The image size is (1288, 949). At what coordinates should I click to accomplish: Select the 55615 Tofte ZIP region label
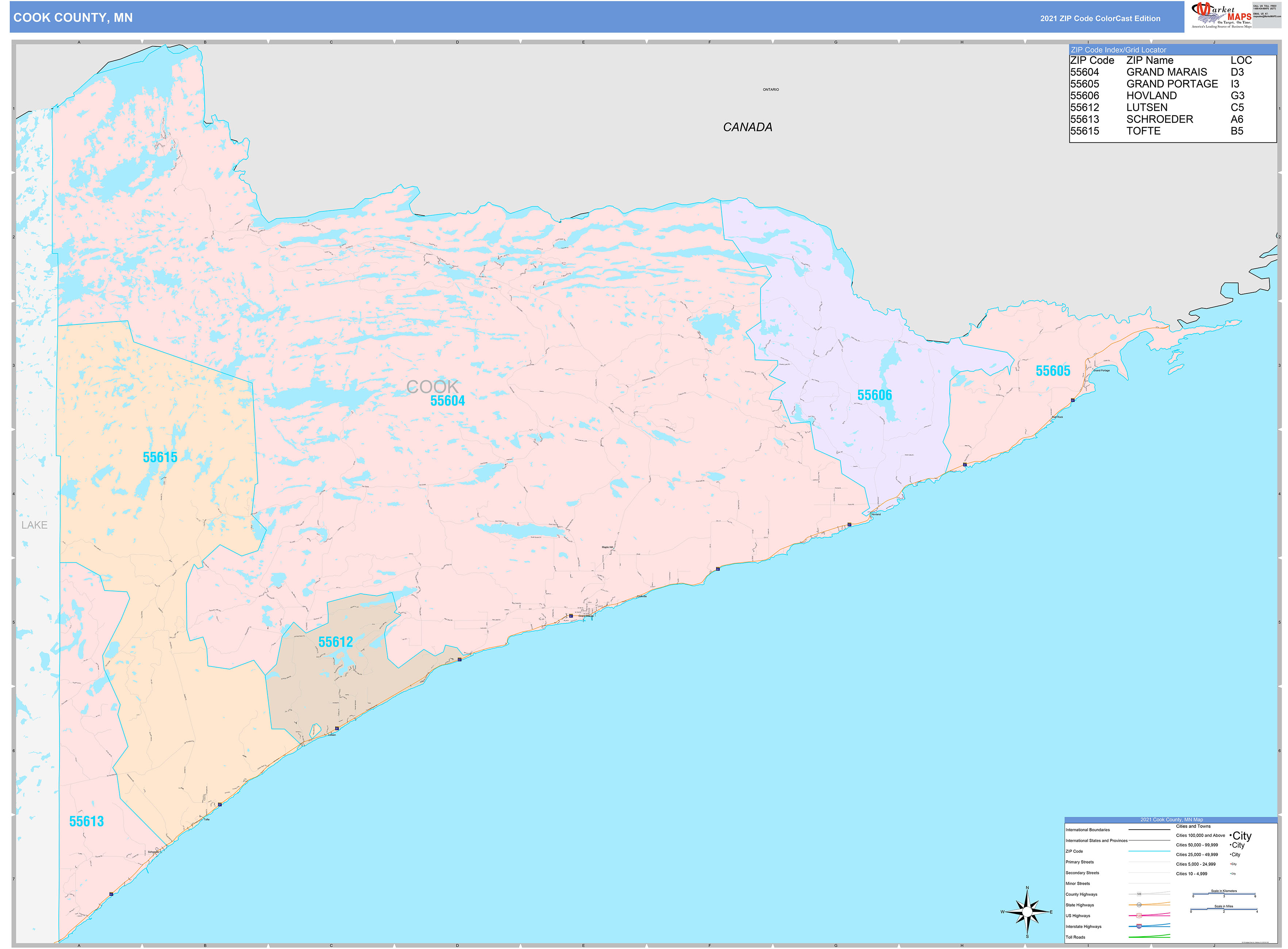160,457
